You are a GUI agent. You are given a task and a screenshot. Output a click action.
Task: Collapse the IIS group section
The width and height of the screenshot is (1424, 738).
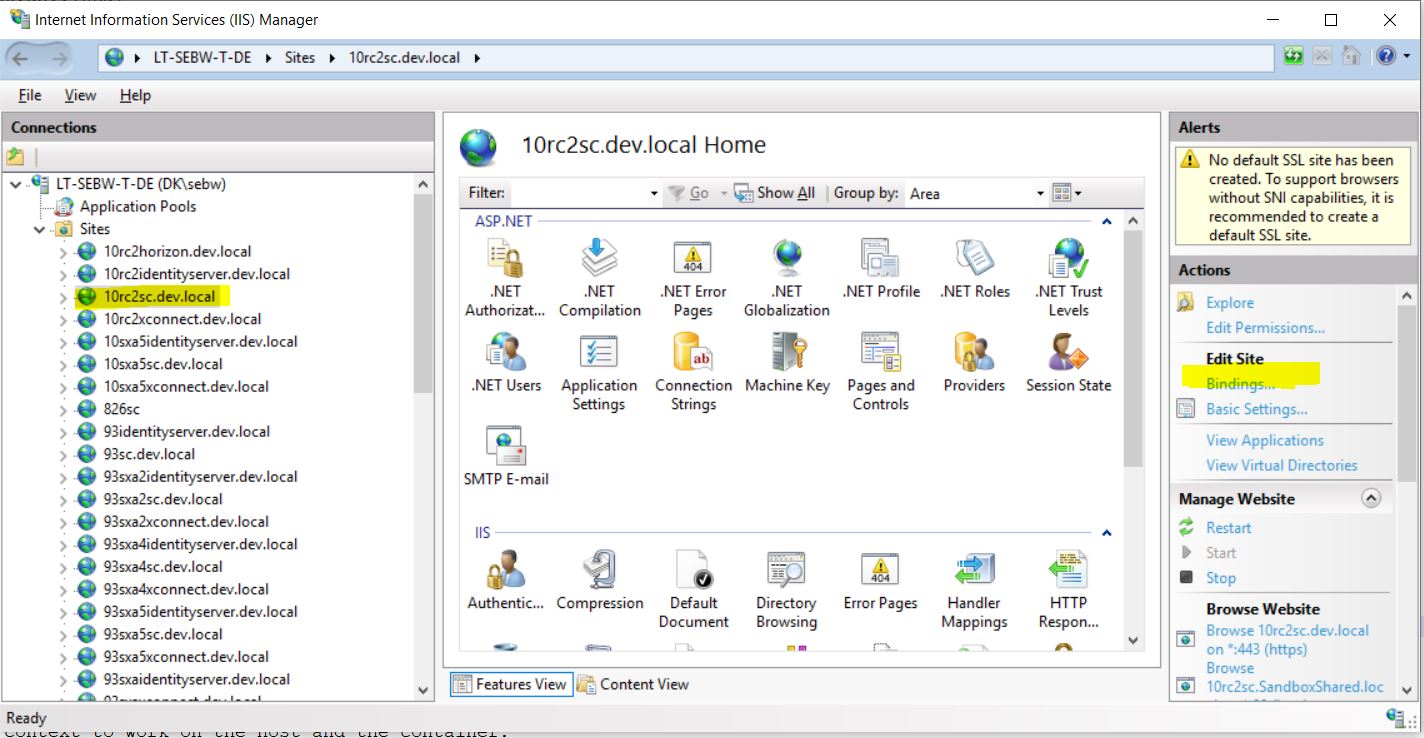click(1107, 533)
